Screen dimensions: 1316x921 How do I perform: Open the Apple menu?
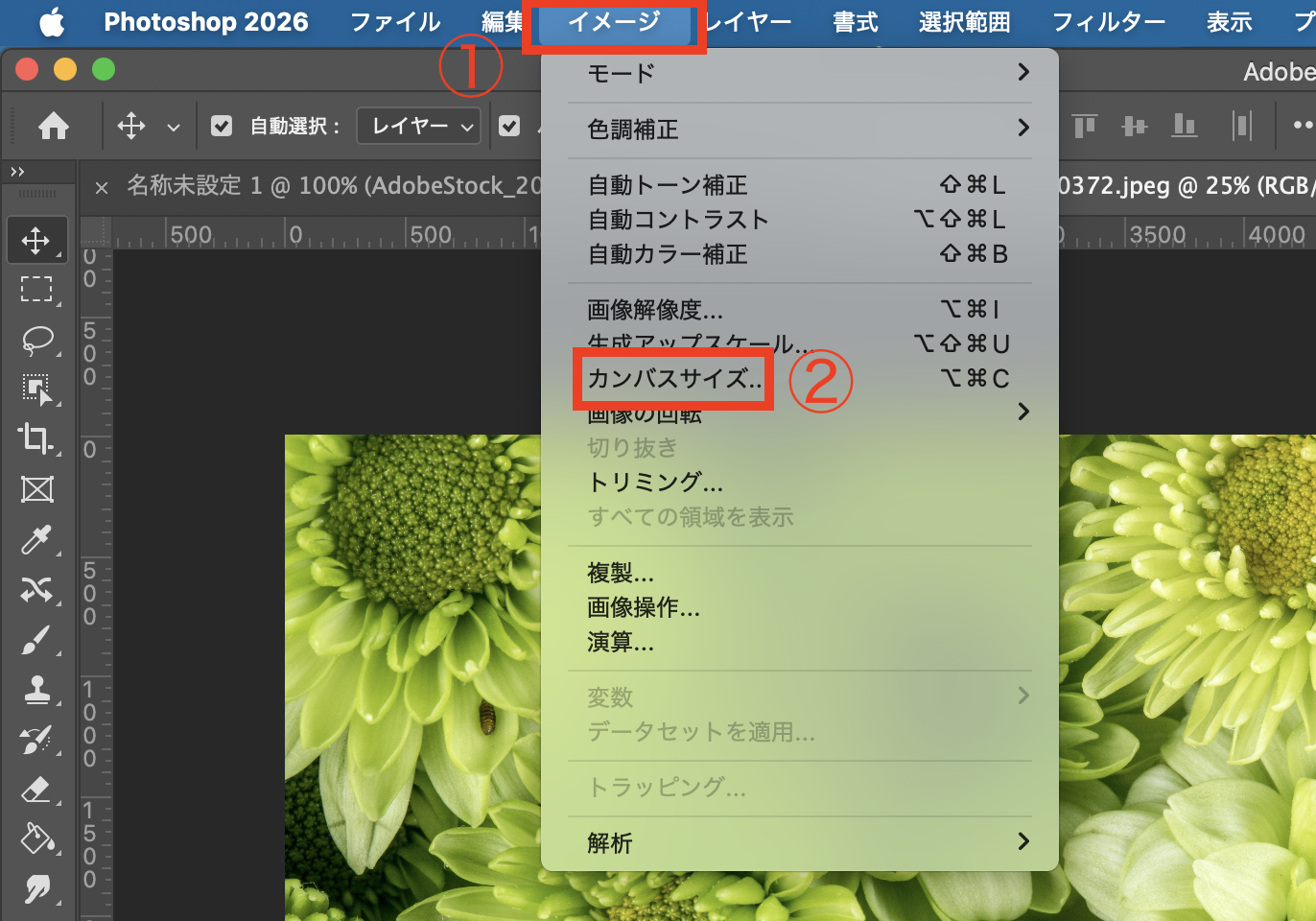point(52,22)
